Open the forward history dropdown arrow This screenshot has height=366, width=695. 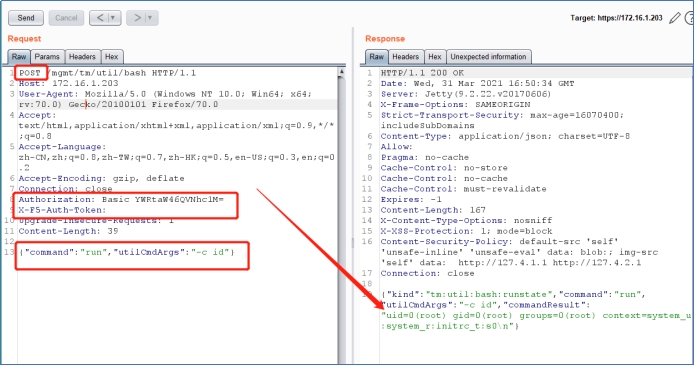pyautogui.click(x=151, y=18)
